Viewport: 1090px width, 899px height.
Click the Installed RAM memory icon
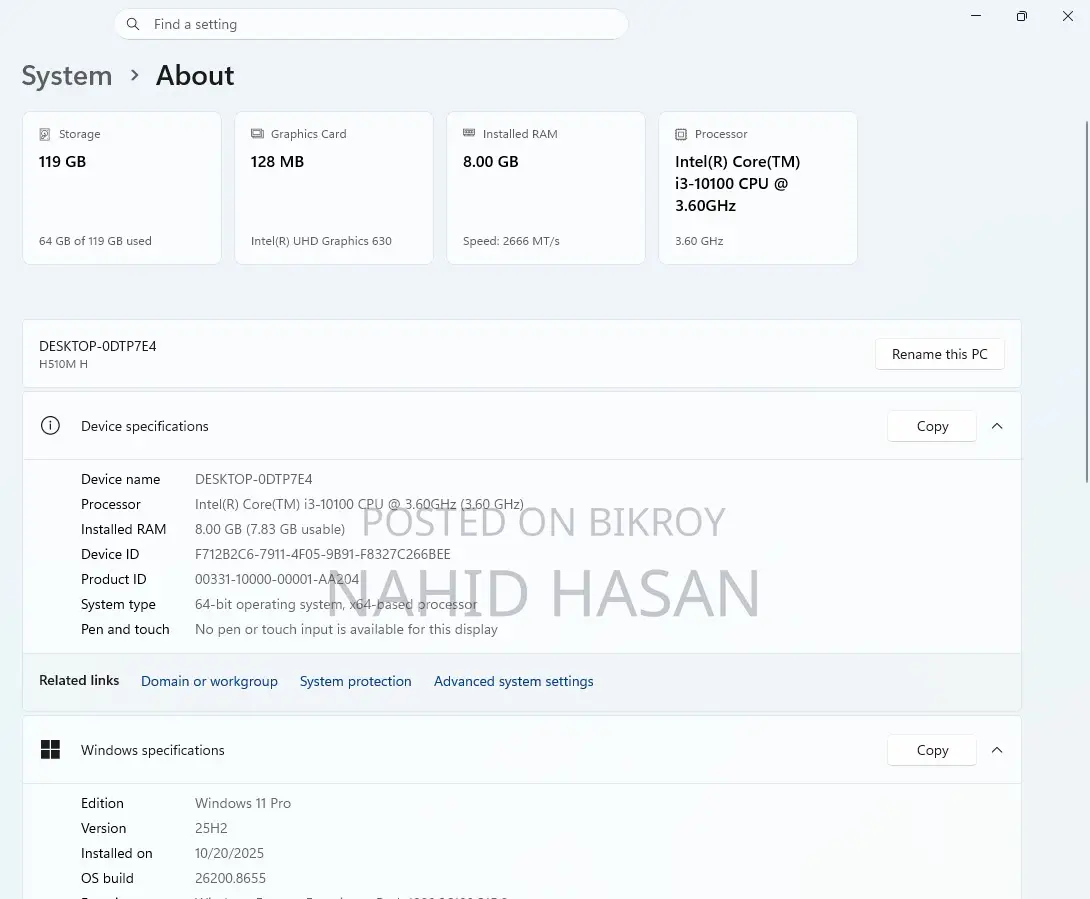(469, 133)
